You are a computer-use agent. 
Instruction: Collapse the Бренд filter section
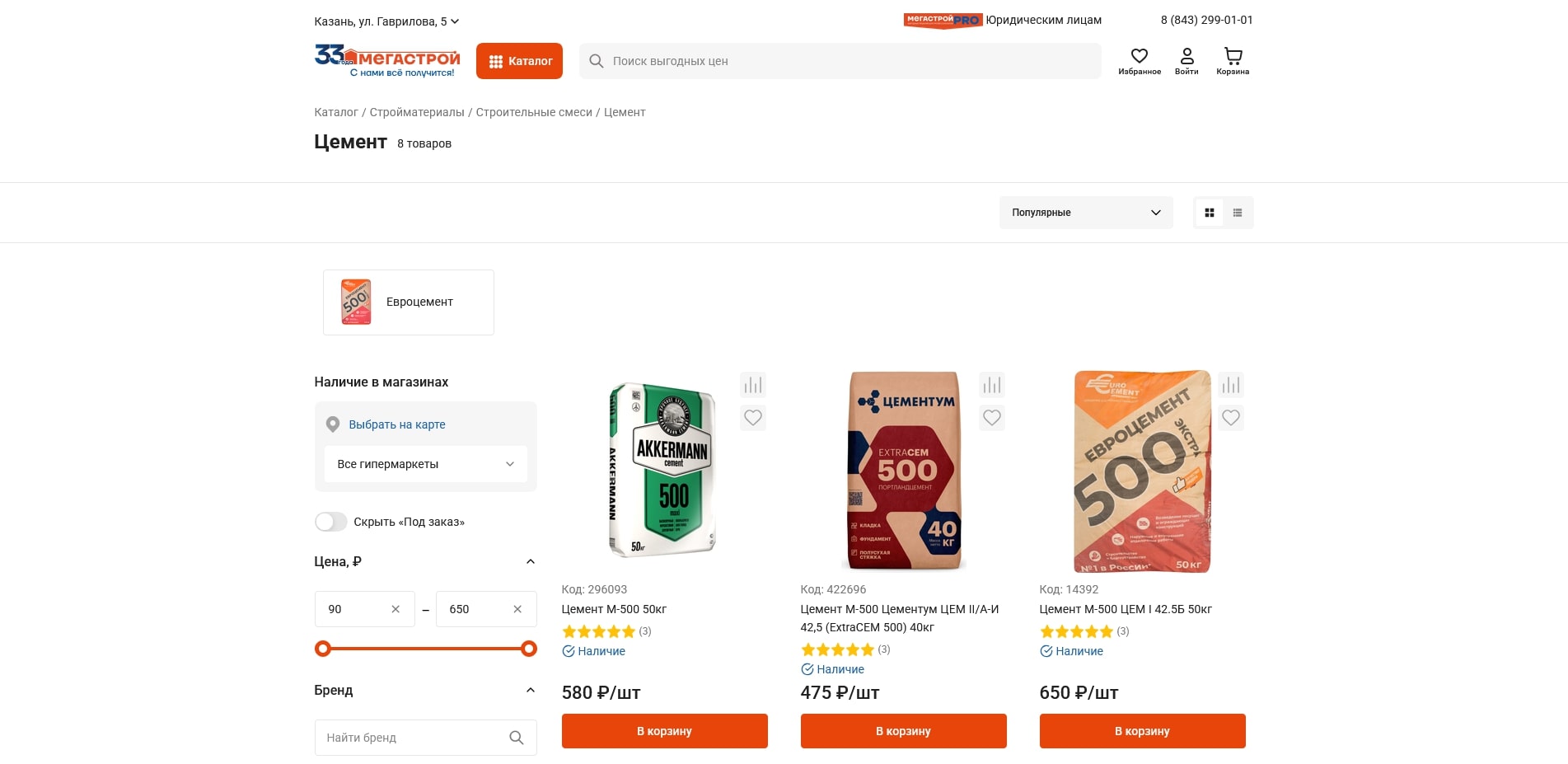point(530,690)
